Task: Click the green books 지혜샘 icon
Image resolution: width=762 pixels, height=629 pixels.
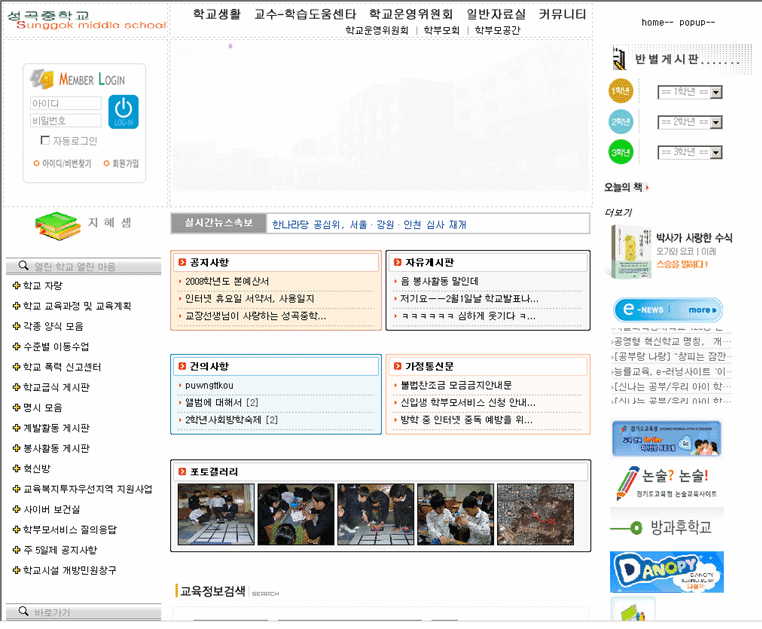Action: 57,225
